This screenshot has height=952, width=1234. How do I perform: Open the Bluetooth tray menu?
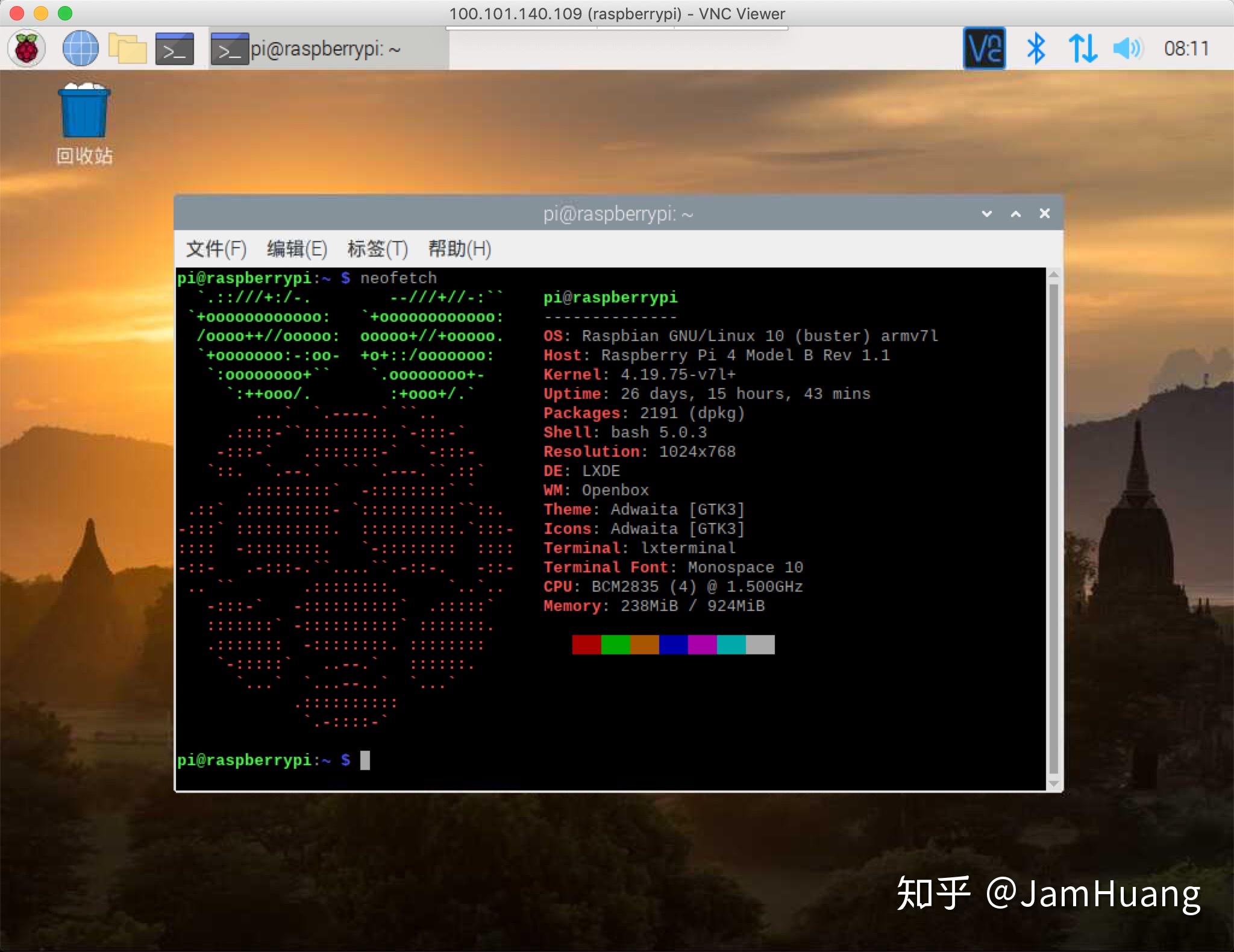(x=1036, y=48)
